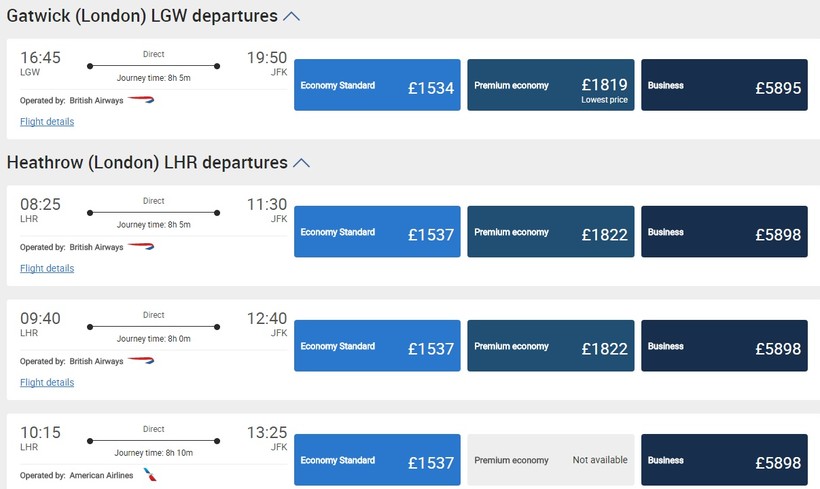Click American Airlines logo on 10:15 flight
The height and width of the screenshot is (489, 820).
(150, 475)
